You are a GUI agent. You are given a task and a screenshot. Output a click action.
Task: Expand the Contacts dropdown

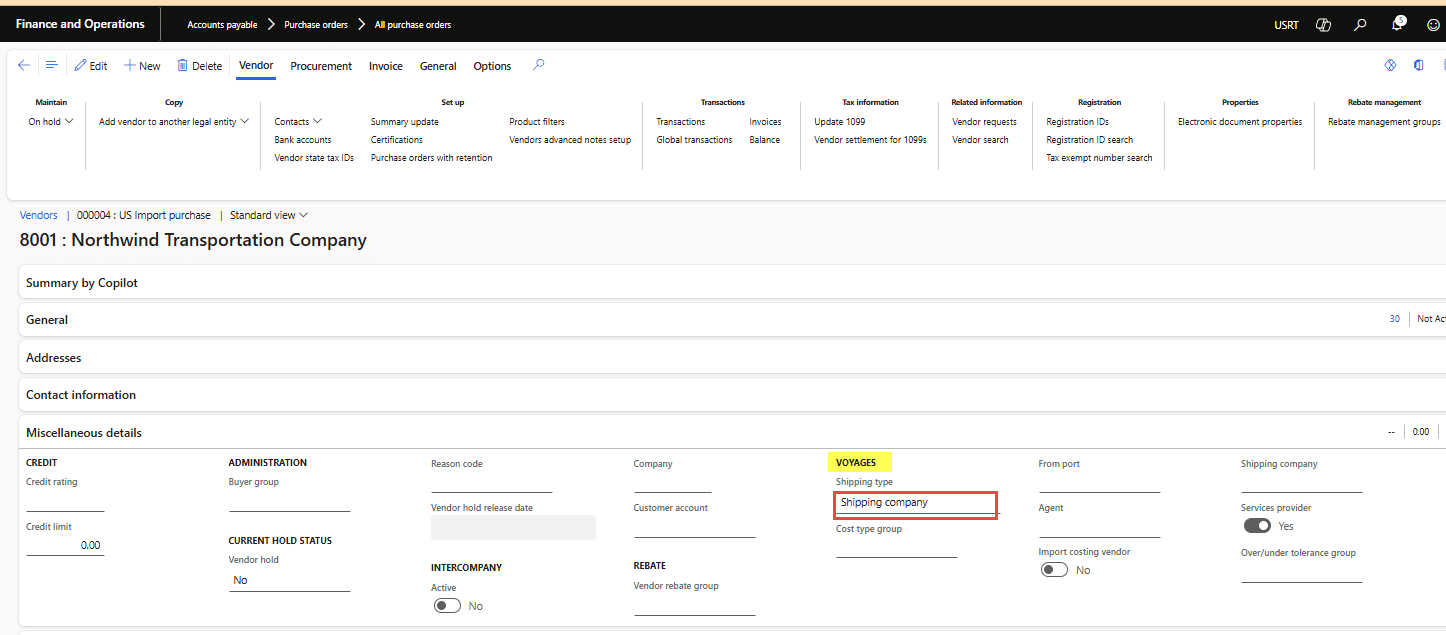click(296, 121)
